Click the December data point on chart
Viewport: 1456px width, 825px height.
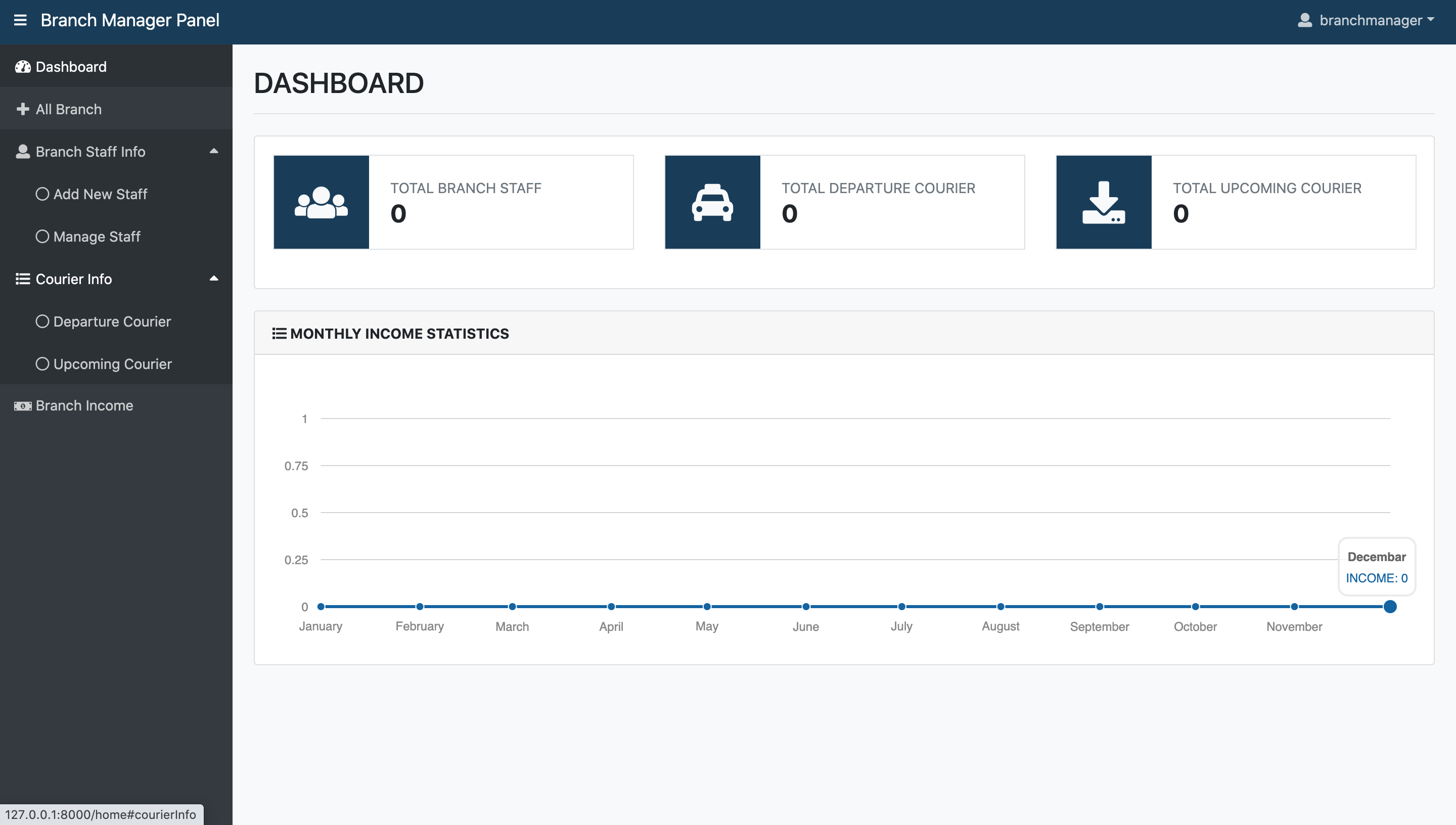tap(1389, 607)
